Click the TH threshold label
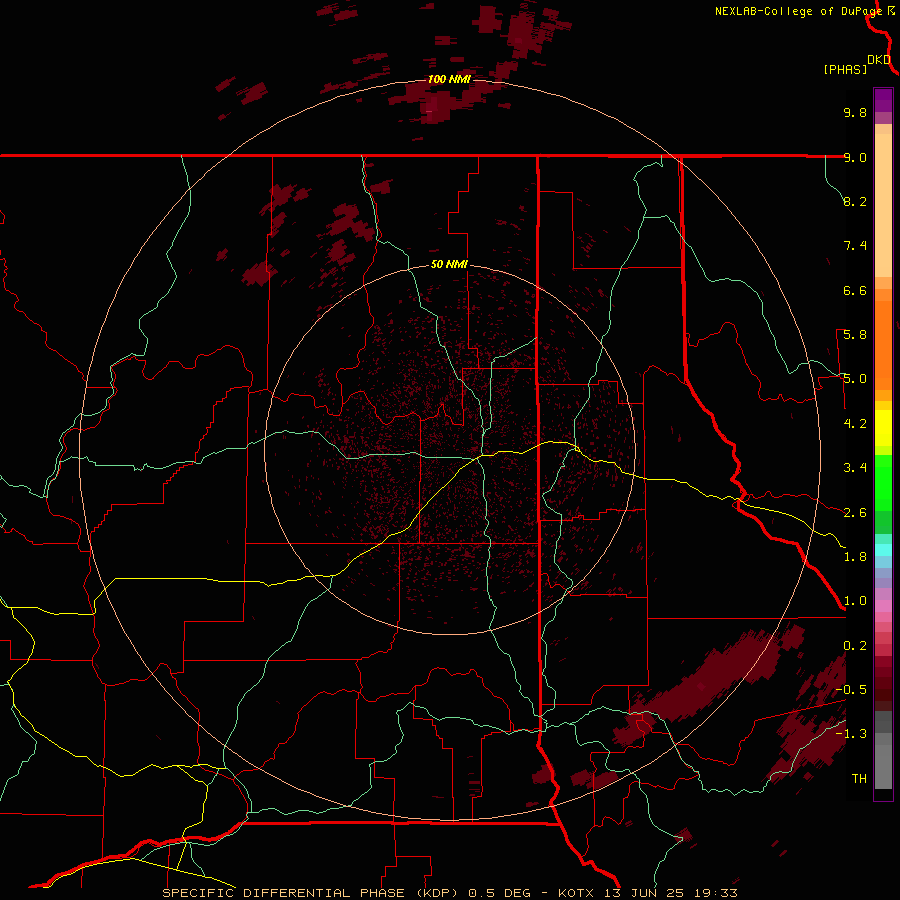 click(859, 779)
